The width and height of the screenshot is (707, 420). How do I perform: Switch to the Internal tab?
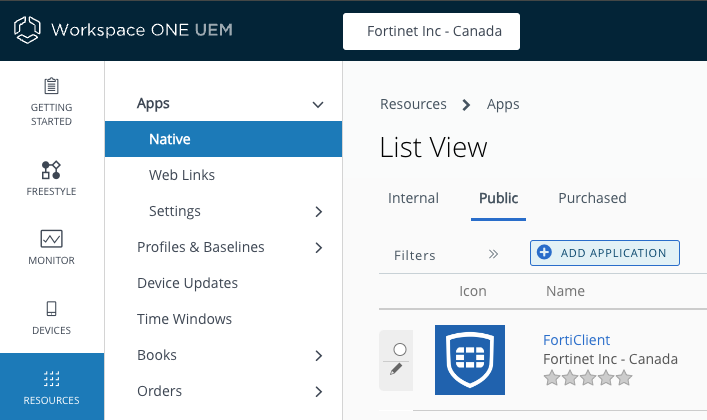pos(413,198)
